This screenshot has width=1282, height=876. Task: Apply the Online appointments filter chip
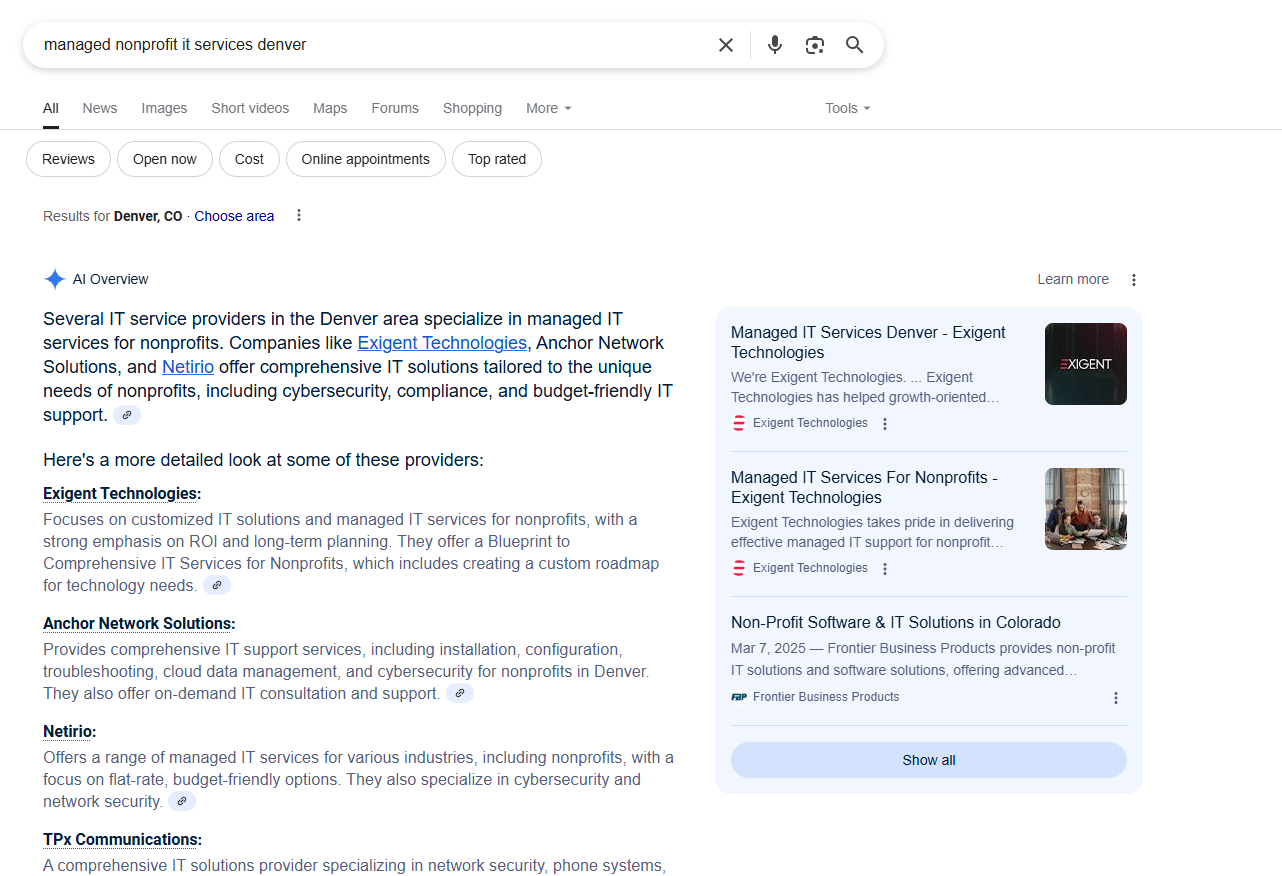(x=366, y=159)
